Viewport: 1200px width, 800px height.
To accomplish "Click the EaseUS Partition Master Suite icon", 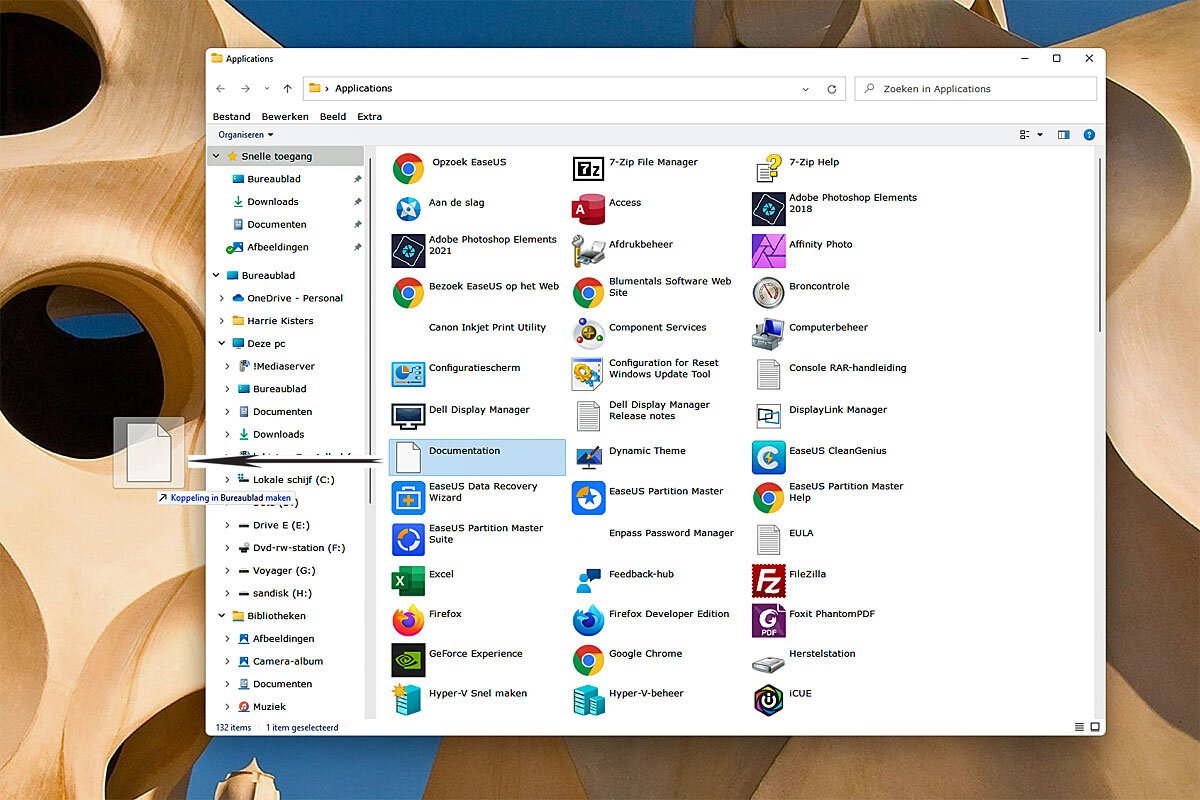I will tap(408, 540).
